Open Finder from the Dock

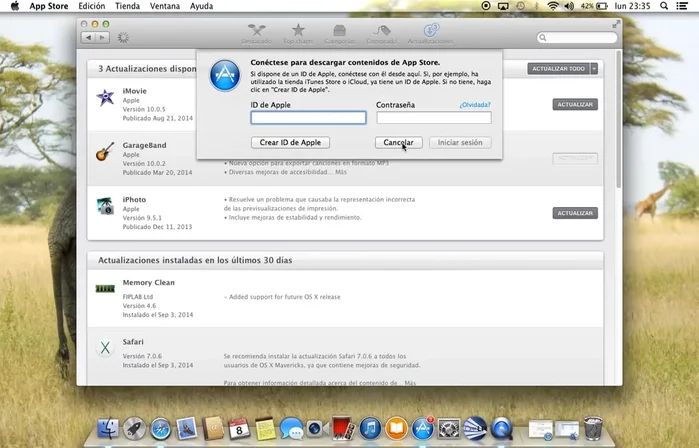pyautogui.click(x=108, y=429)
